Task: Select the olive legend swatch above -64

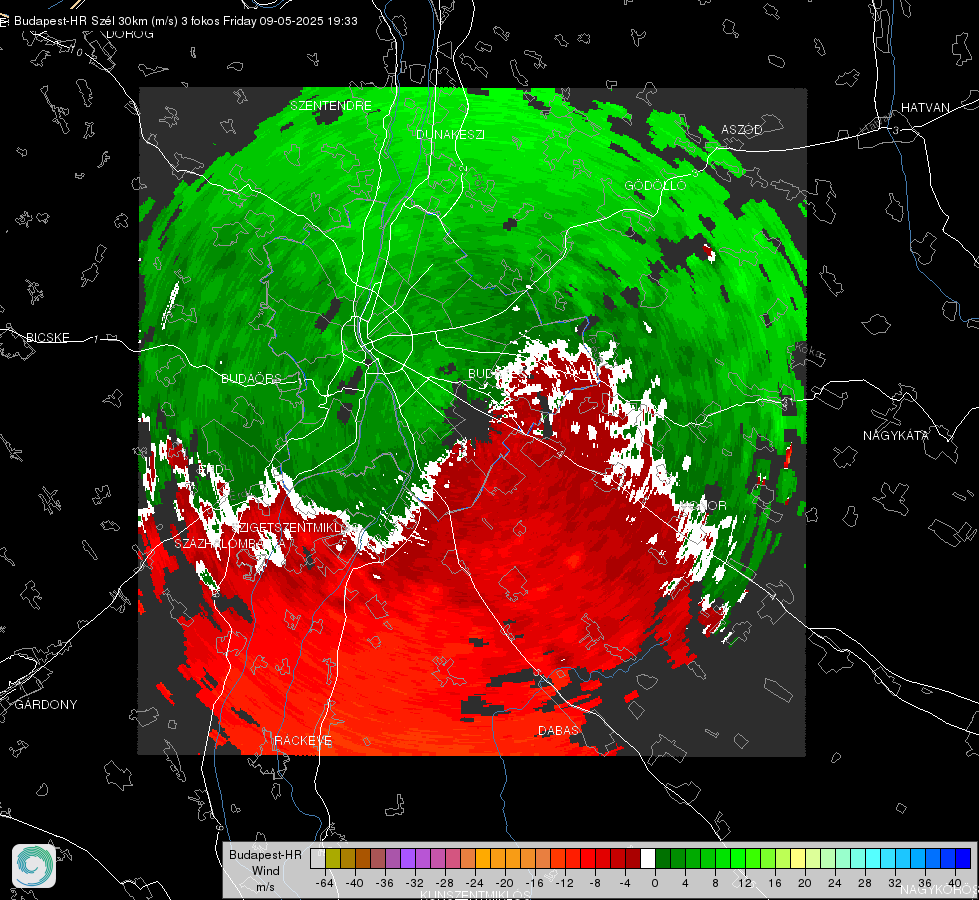Action: (x=333, y=859)
